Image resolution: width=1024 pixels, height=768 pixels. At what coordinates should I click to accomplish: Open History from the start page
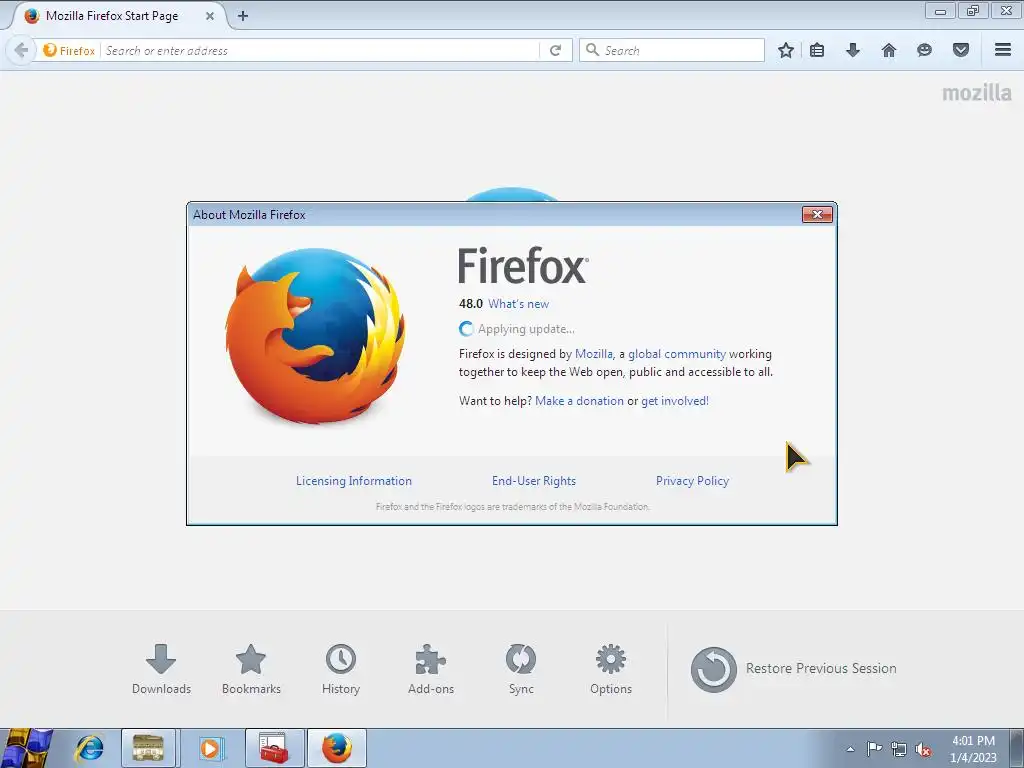pos(341,669)
